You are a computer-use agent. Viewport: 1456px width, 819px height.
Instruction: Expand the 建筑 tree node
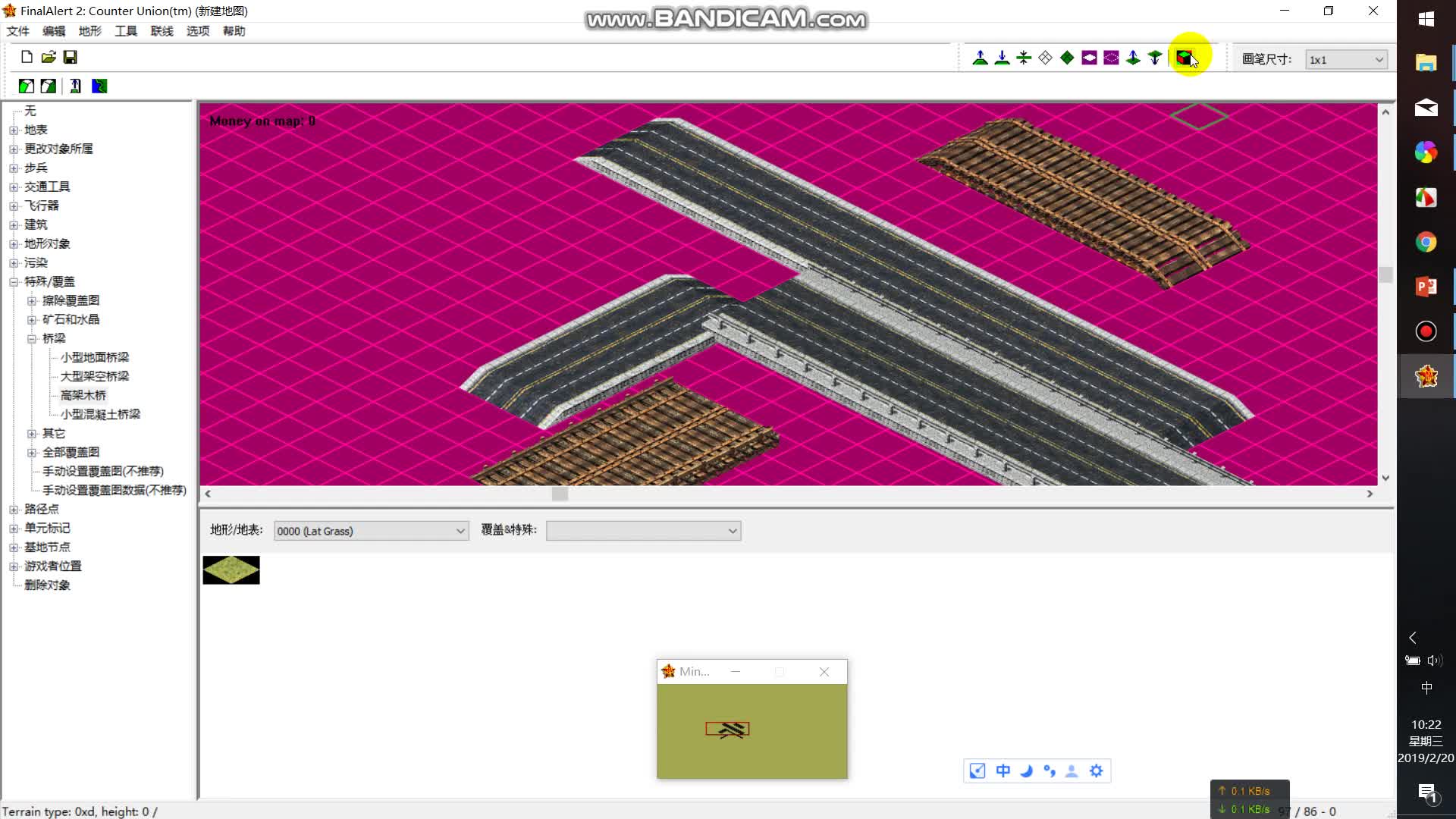(x=14, y=225)
